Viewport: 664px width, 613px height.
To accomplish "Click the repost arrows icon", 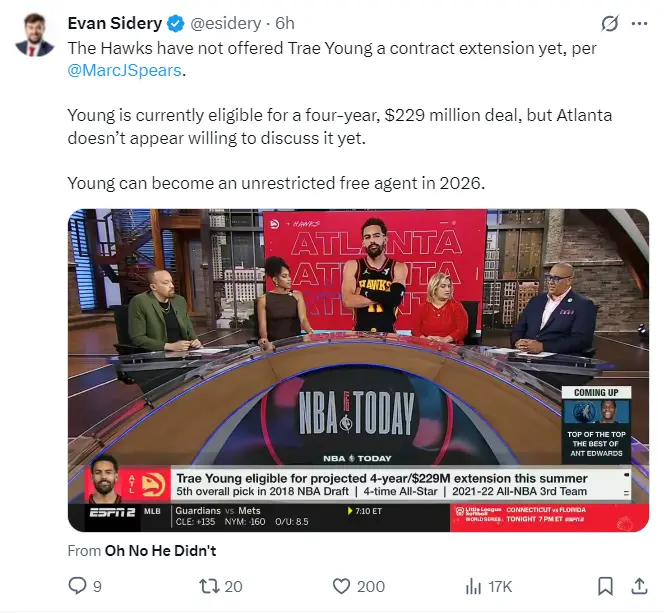I will point(209,586).
